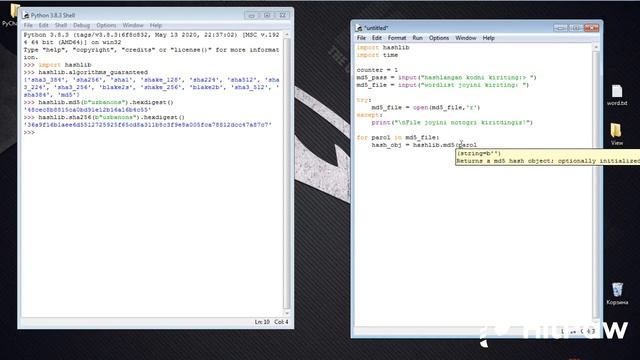Image resolution: width=640 pixels, height=360 pixels.
Task: Open Help menu in untitled editor window
Action: pyautogui.click(x=488, y=38)
